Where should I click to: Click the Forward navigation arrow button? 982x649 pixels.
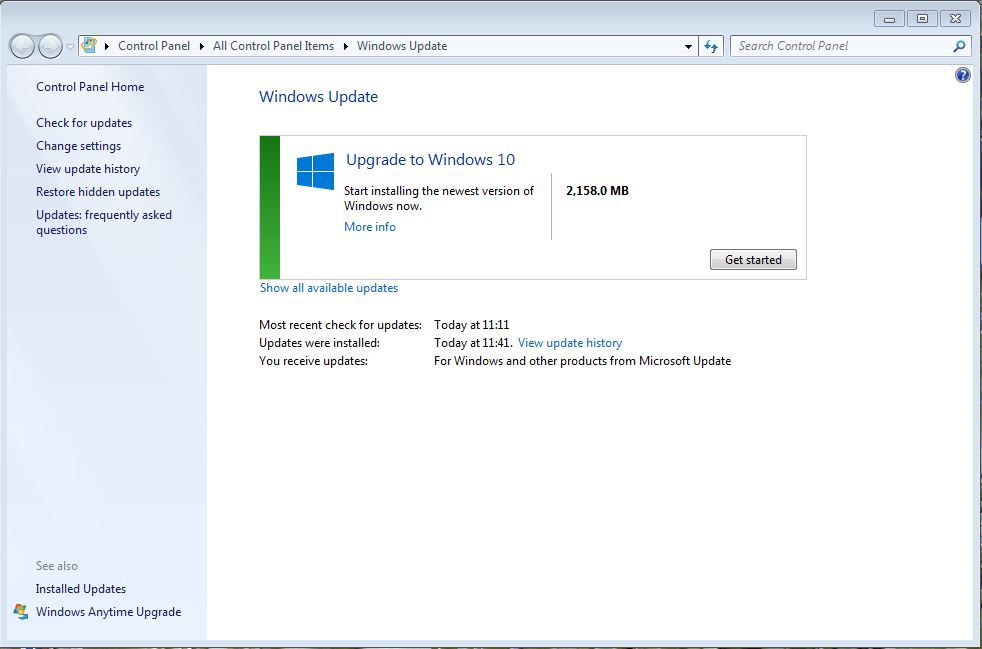click(x=50, y=46)
